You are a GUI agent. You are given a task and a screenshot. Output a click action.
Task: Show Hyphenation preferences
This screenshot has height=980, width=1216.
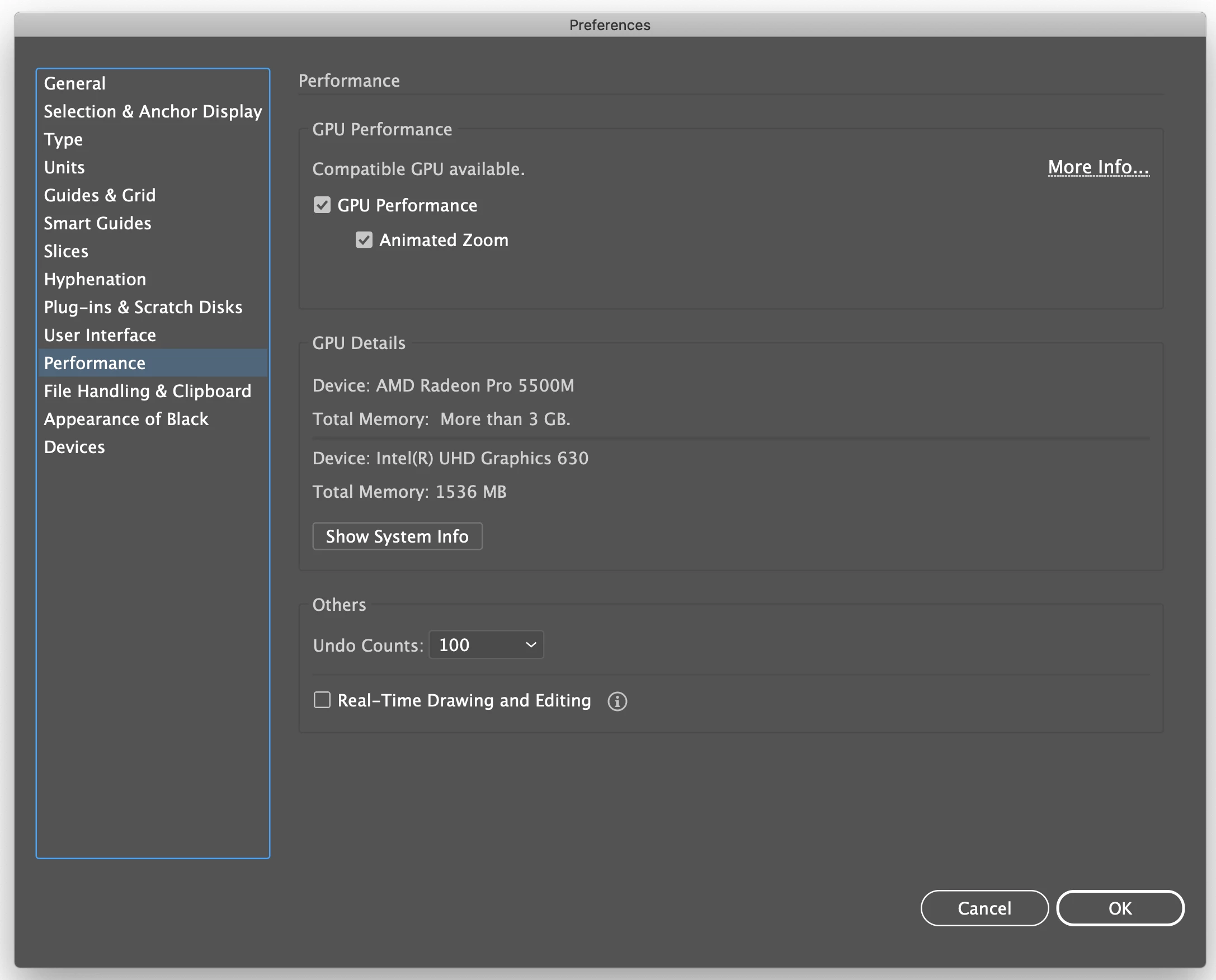[x=95, y=279]
